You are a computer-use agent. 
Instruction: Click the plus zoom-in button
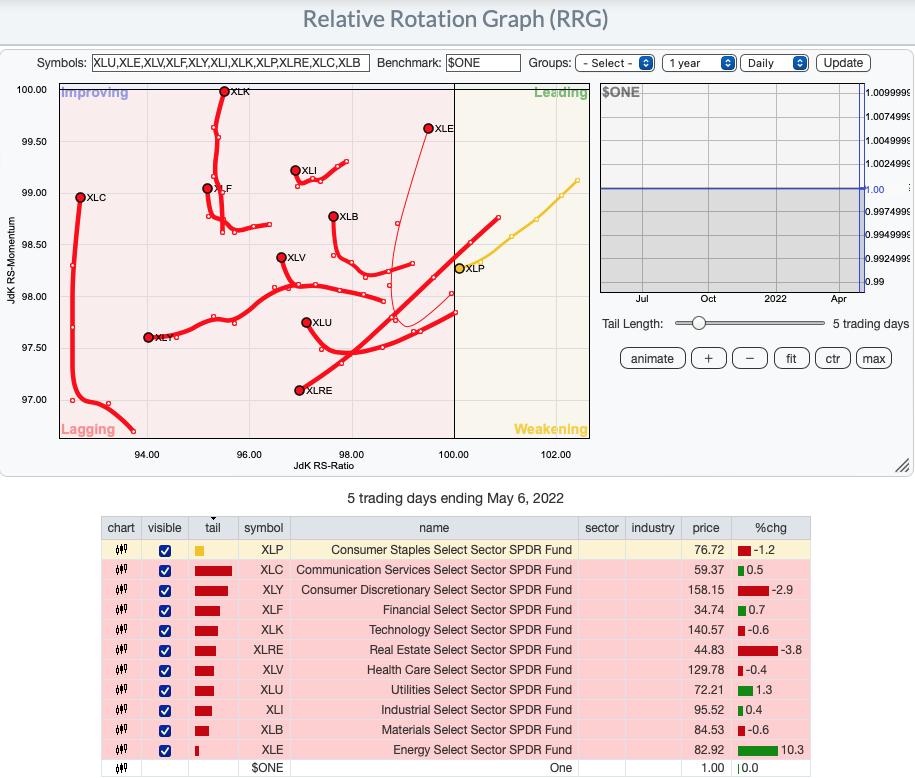click(x=709, y=359)
